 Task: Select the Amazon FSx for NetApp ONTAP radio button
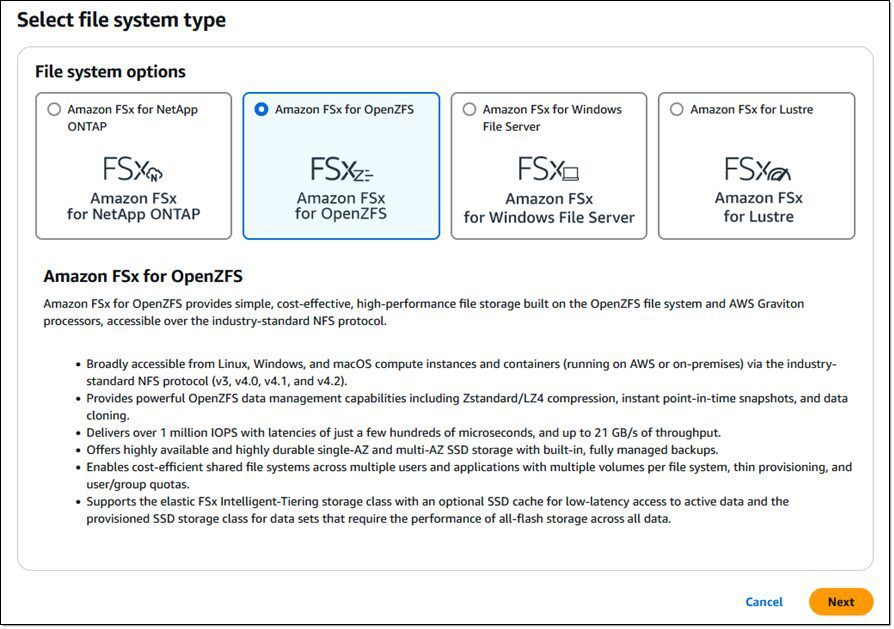55,110
